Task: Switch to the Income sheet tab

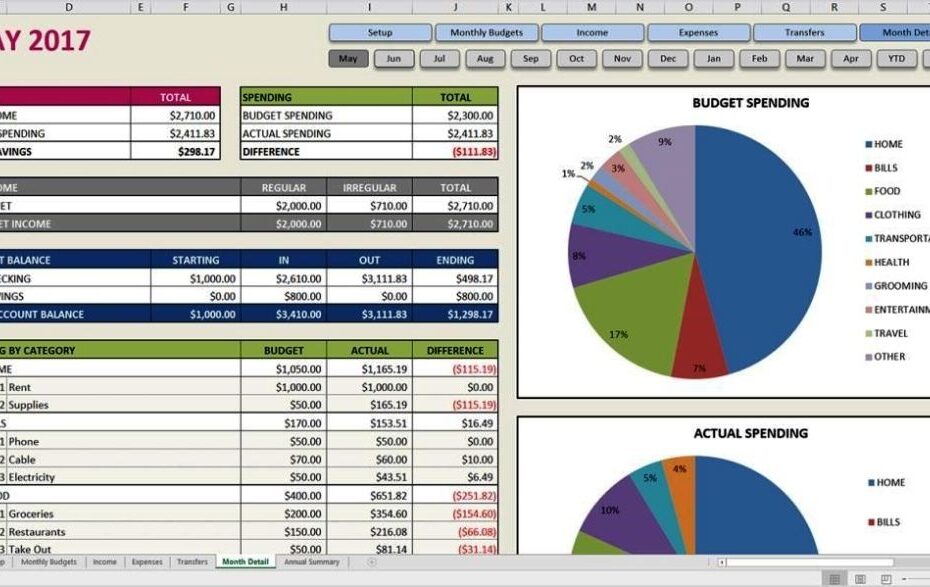Action: point(102,562)
